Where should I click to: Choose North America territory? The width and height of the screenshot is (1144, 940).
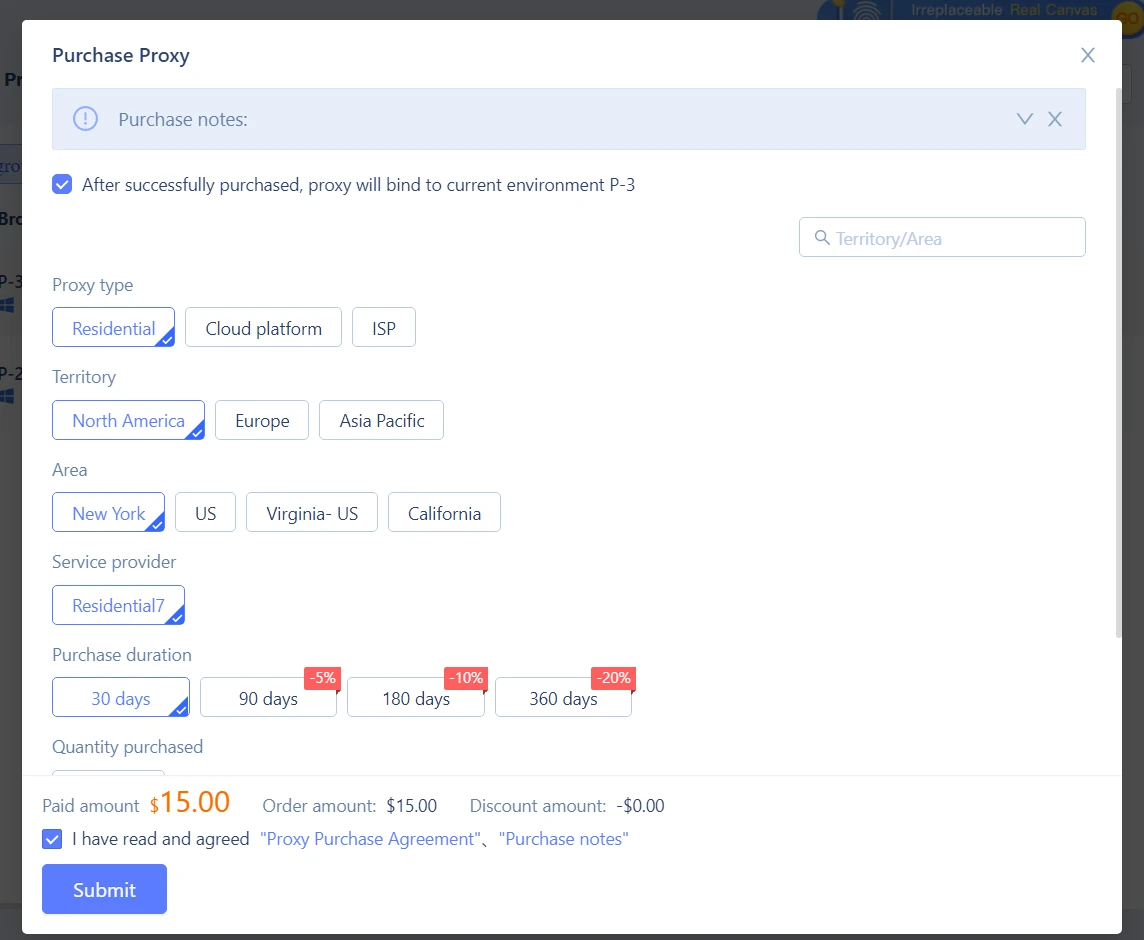pos(128,420)
